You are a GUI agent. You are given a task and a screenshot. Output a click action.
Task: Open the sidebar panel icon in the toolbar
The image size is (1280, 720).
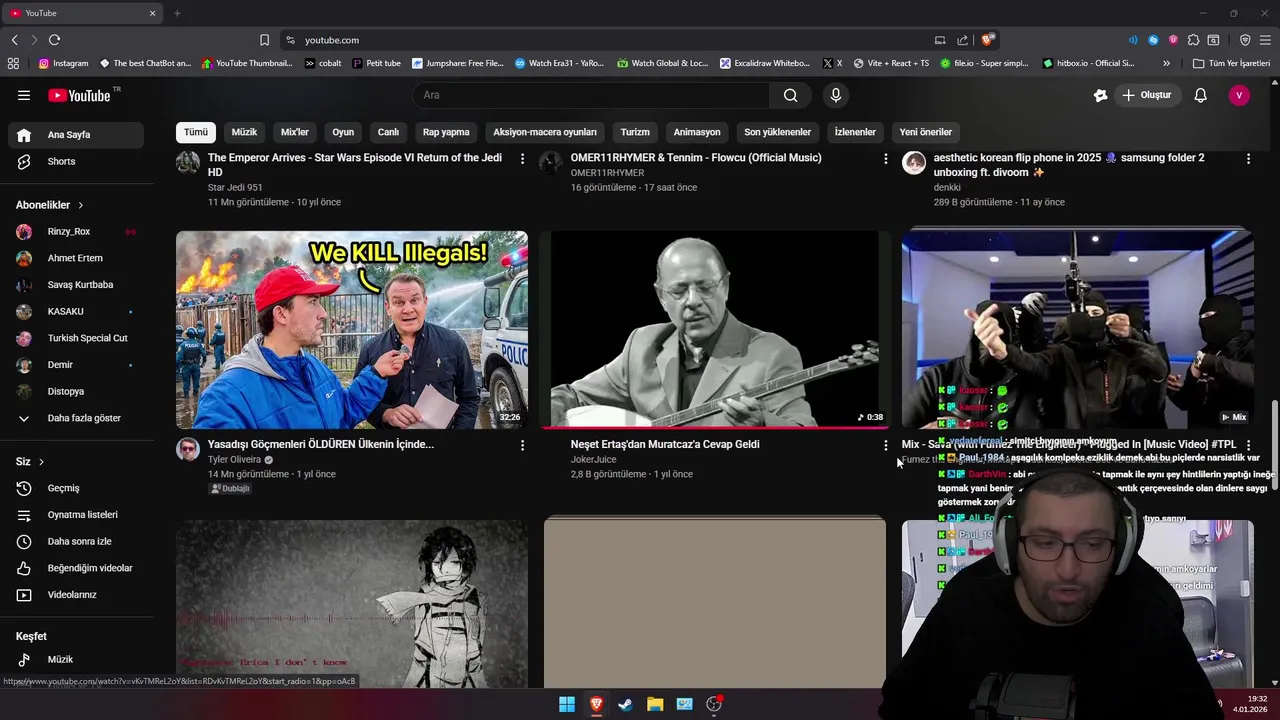click(x=1213, y=40)
